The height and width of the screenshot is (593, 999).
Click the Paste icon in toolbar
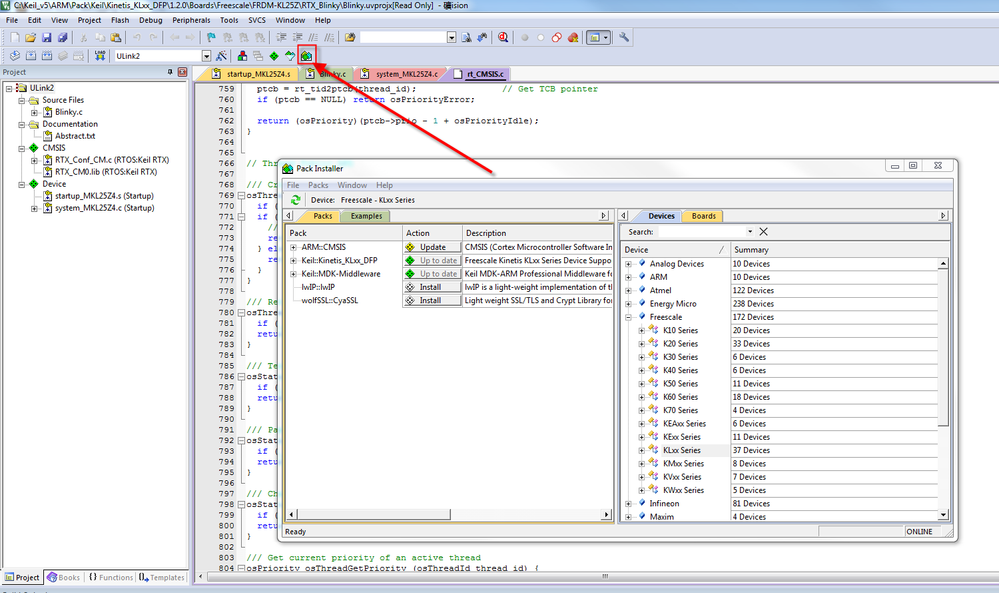115,38
